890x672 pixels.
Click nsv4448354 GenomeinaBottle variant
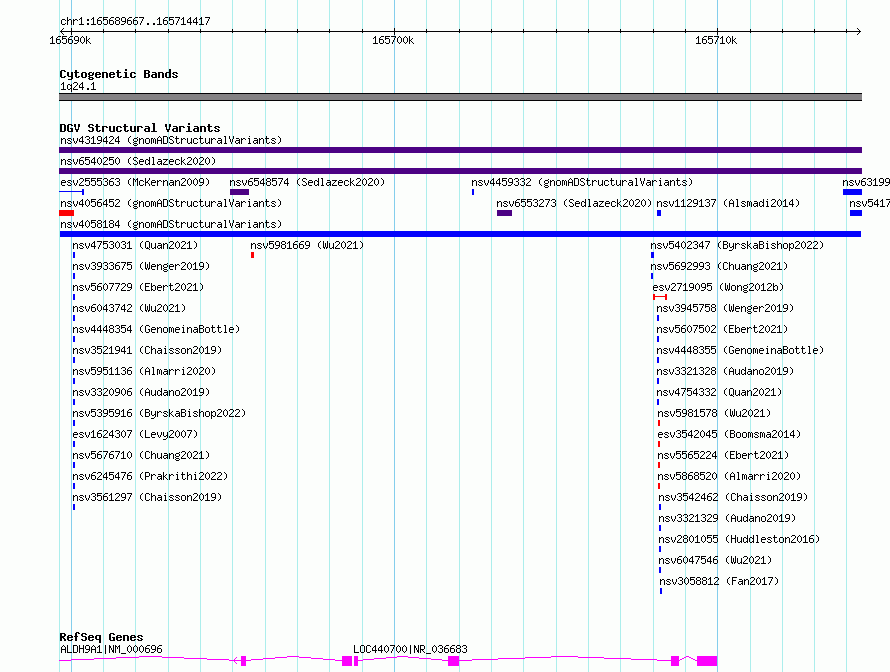(156, 329)
